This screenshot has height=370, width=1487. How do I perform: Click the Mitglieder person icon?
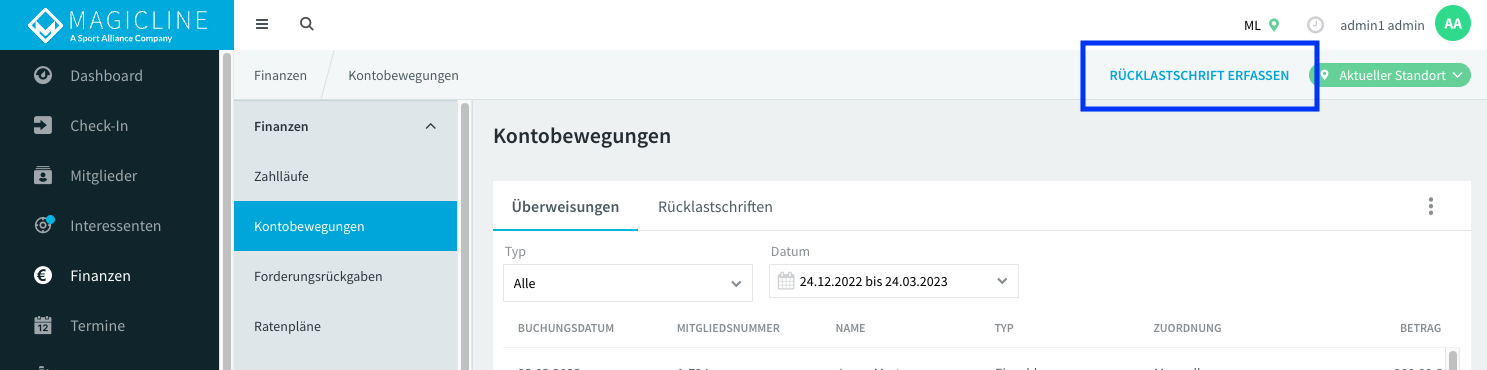43,175
